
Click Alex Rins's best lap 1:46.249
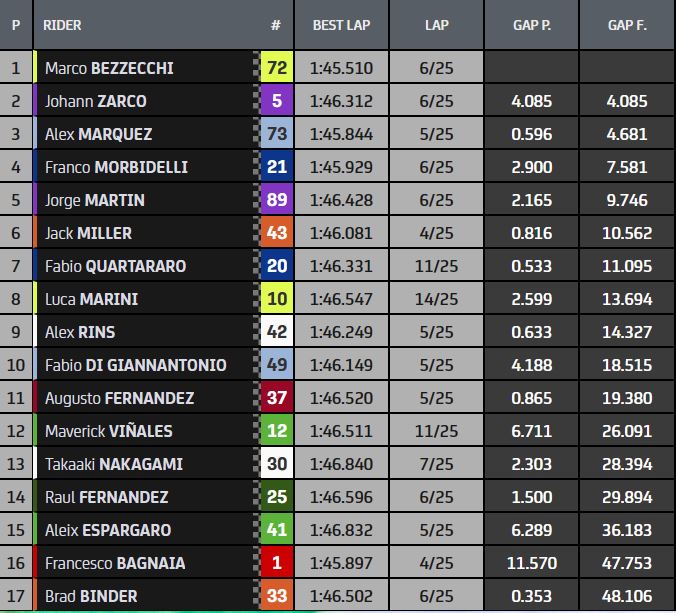(x=341, y=332)
